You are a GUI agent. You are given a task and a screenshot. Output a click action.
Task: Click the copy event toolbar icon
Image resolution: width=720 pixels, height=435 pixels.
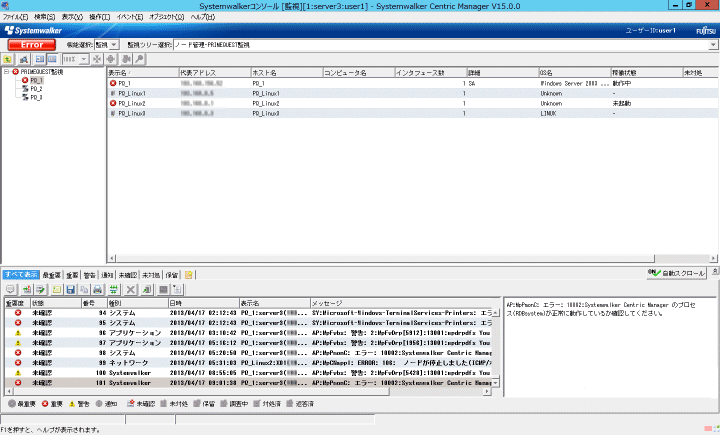84,289
